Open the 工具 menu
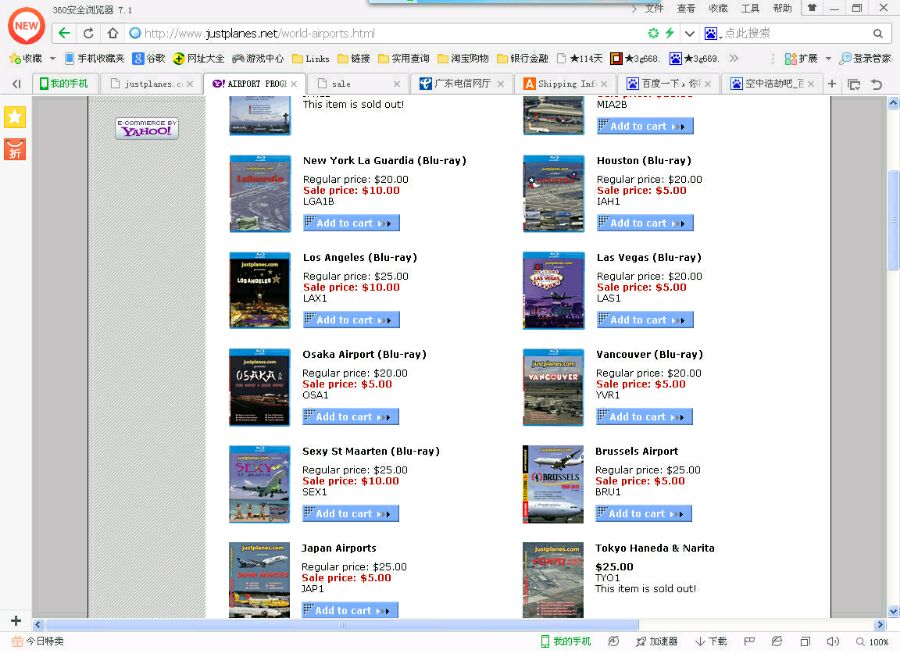This screenshot has height=652, width=900. coord(750,8)
